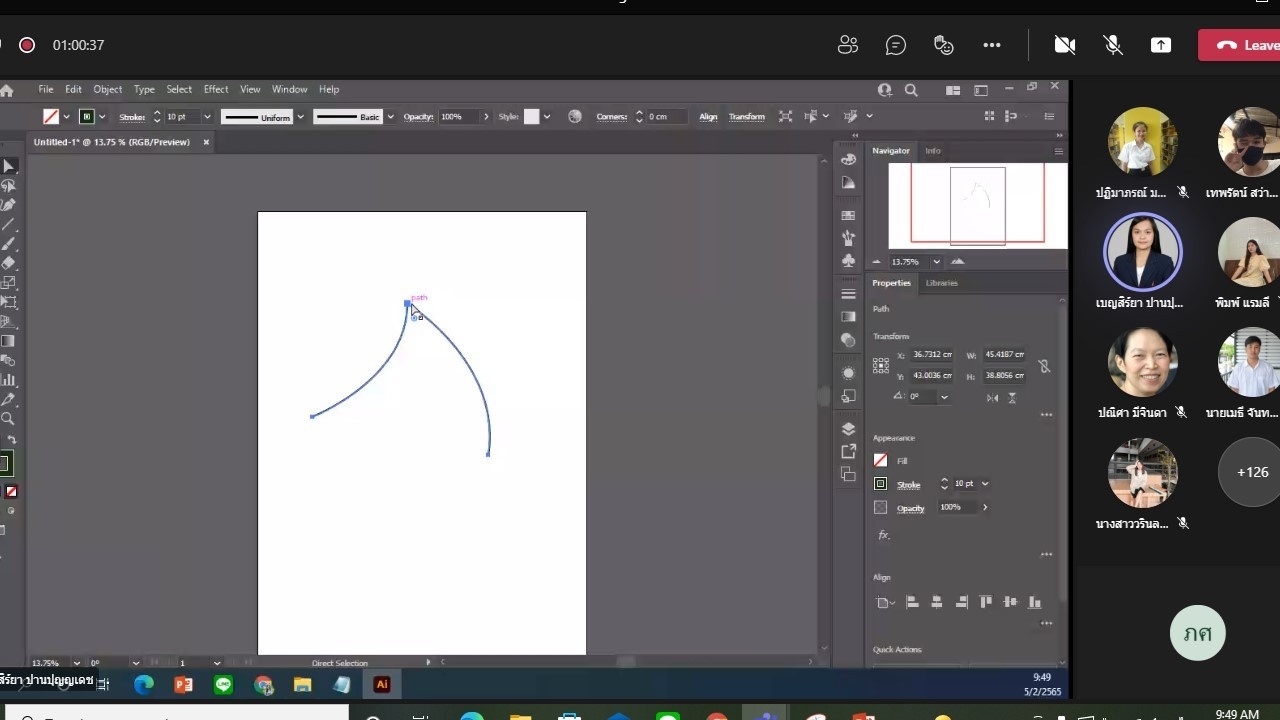
Task: Open the Asset Export panel icon
Action: click(x=848, y=452)
